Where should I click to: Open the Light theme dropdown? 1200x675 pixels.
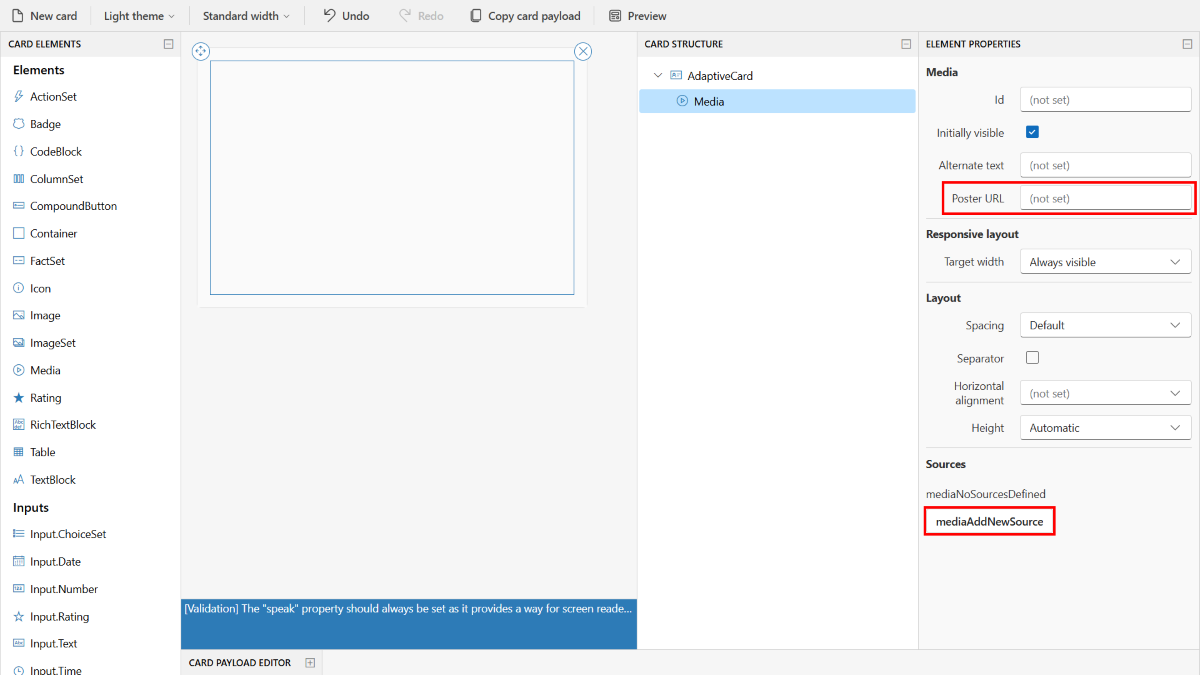point(139,16)
